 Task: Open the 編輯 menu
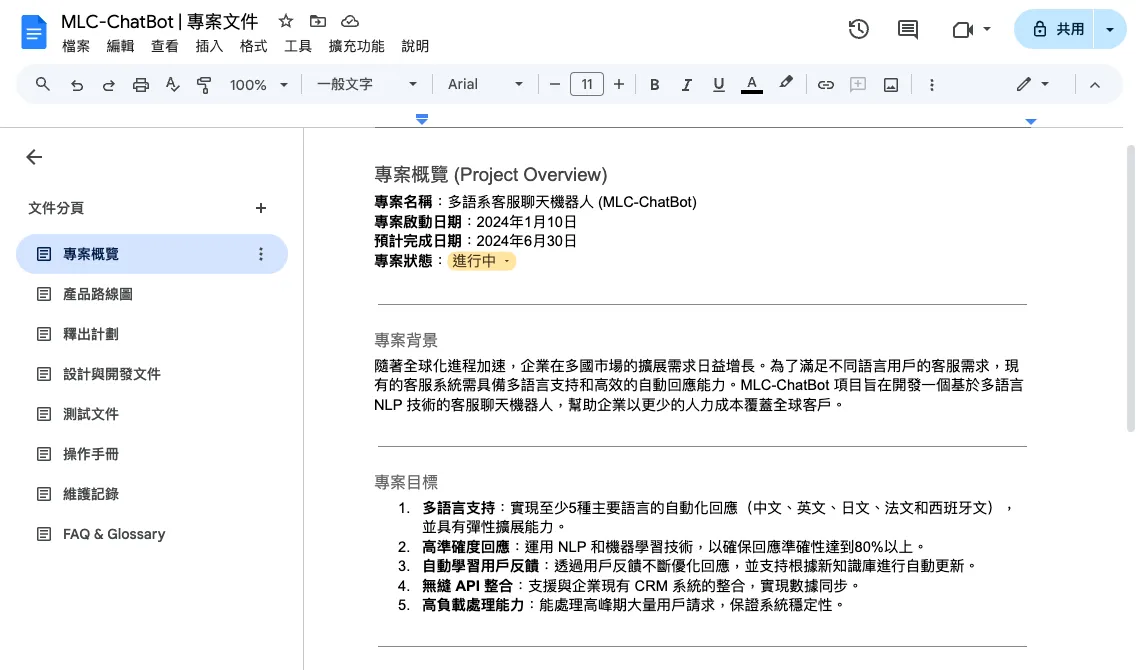point(120,46)
